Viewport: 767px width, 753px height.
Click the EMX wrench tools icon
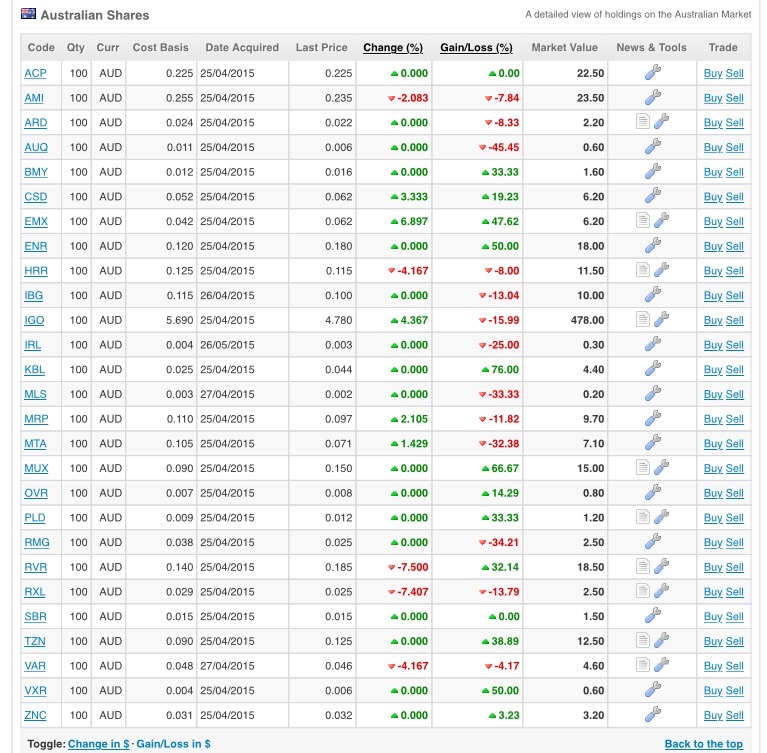click(661, 220)
